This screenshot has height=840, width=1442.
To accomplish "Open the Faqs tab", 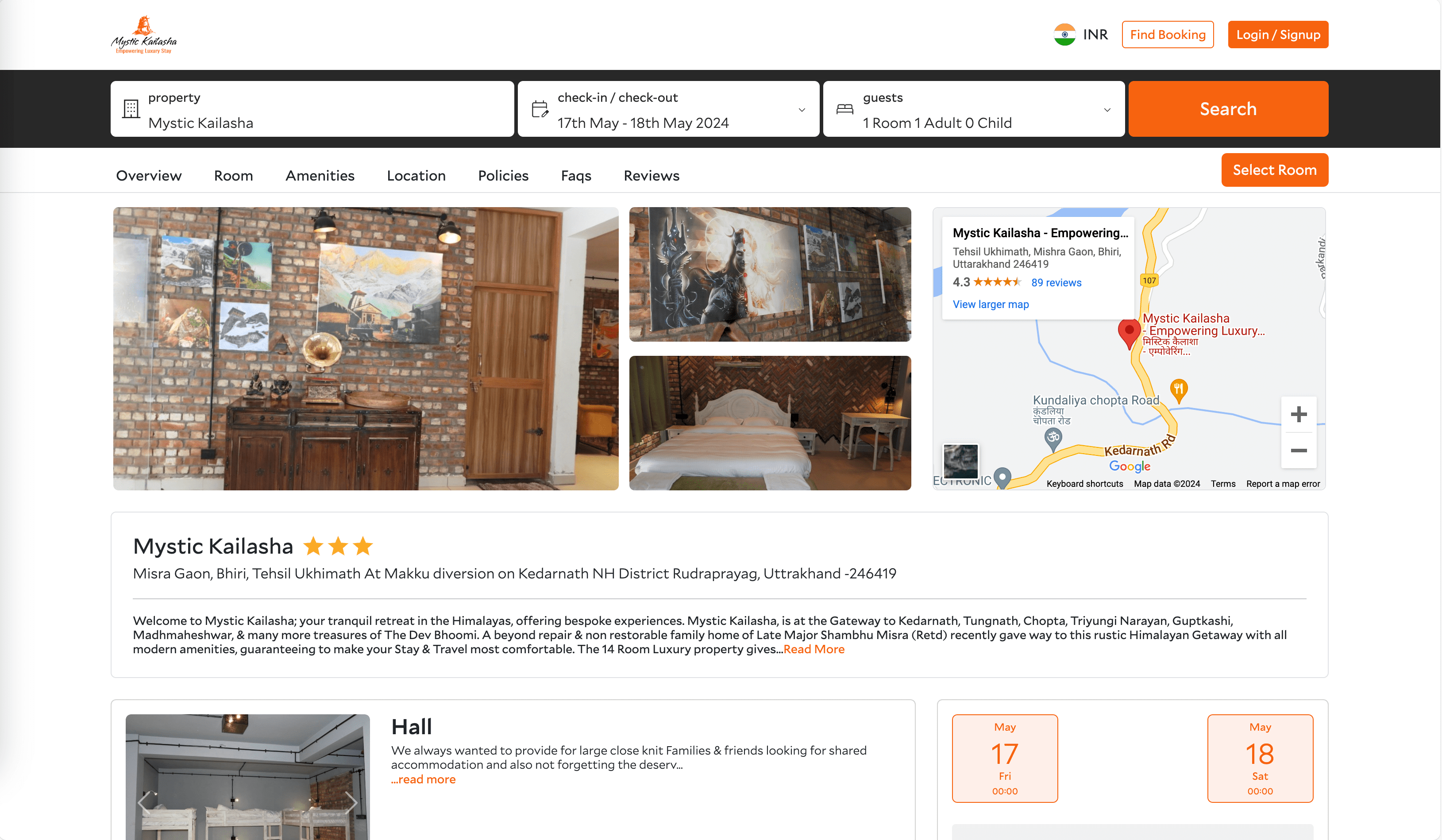I will point(576,176).
